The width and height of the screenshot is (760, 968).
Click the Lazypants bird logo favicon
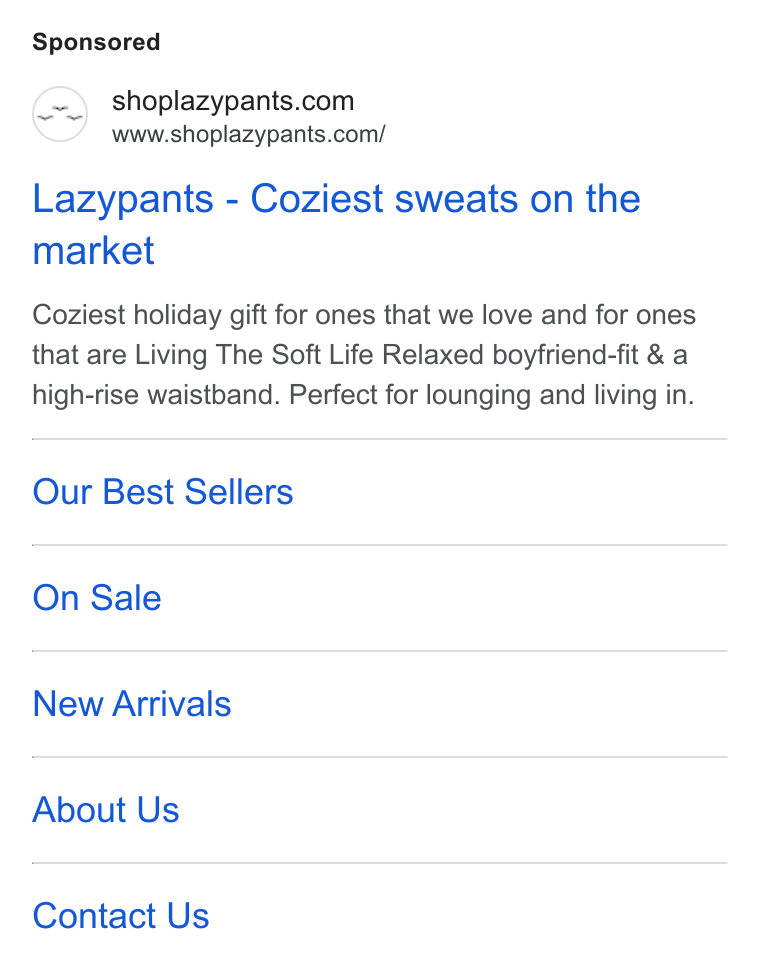(x=60, y=114)
